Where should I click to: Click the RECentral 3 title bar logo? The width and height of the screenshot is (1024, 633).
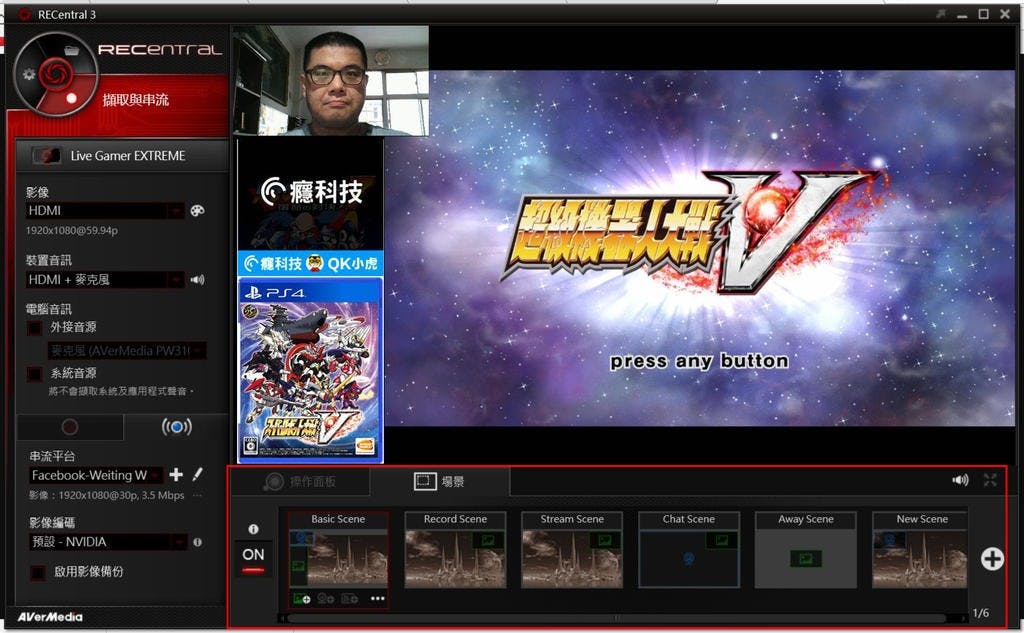(25, 14)
